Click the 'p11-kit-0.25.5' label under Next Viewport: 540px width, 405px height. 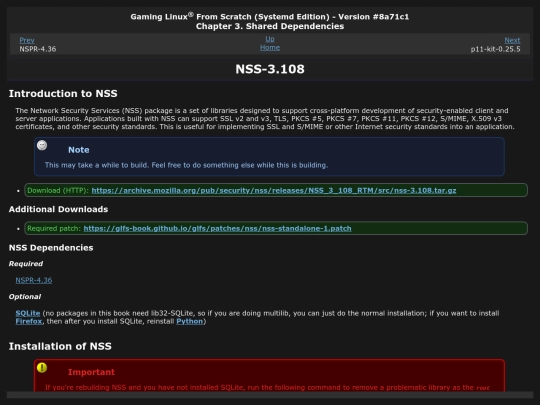point(495,49)
